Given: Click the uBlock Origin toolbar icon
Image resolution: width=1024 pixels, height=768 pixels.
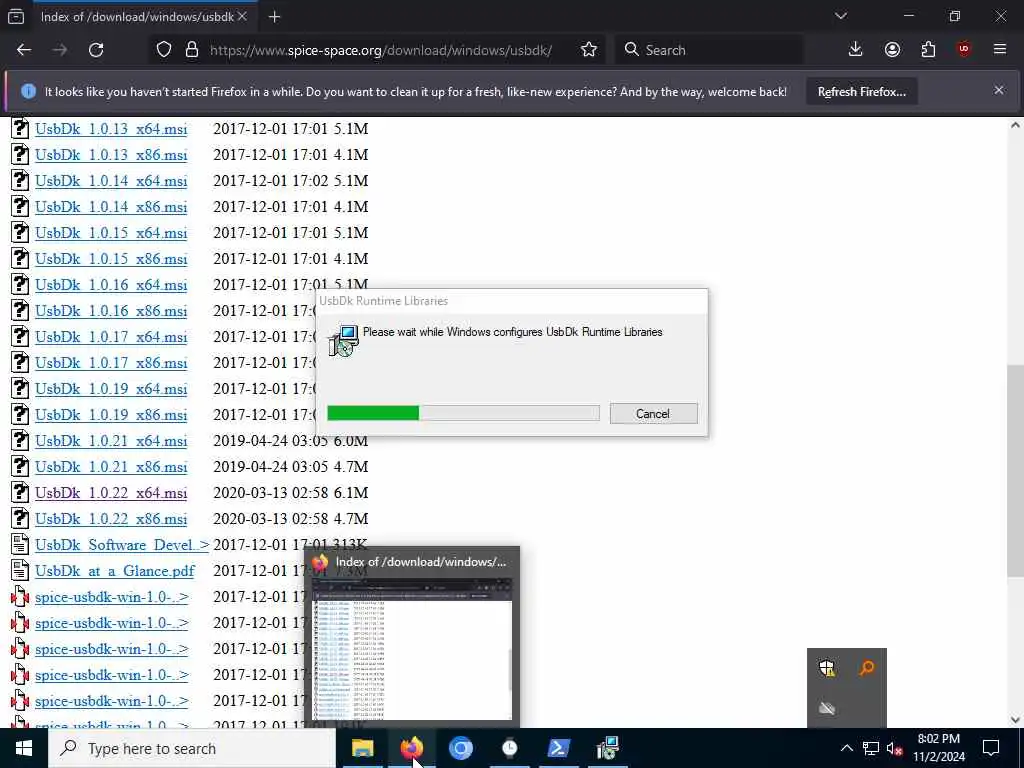Looking at the screenshot, I should pyautogui.click(x=964, y=50).
